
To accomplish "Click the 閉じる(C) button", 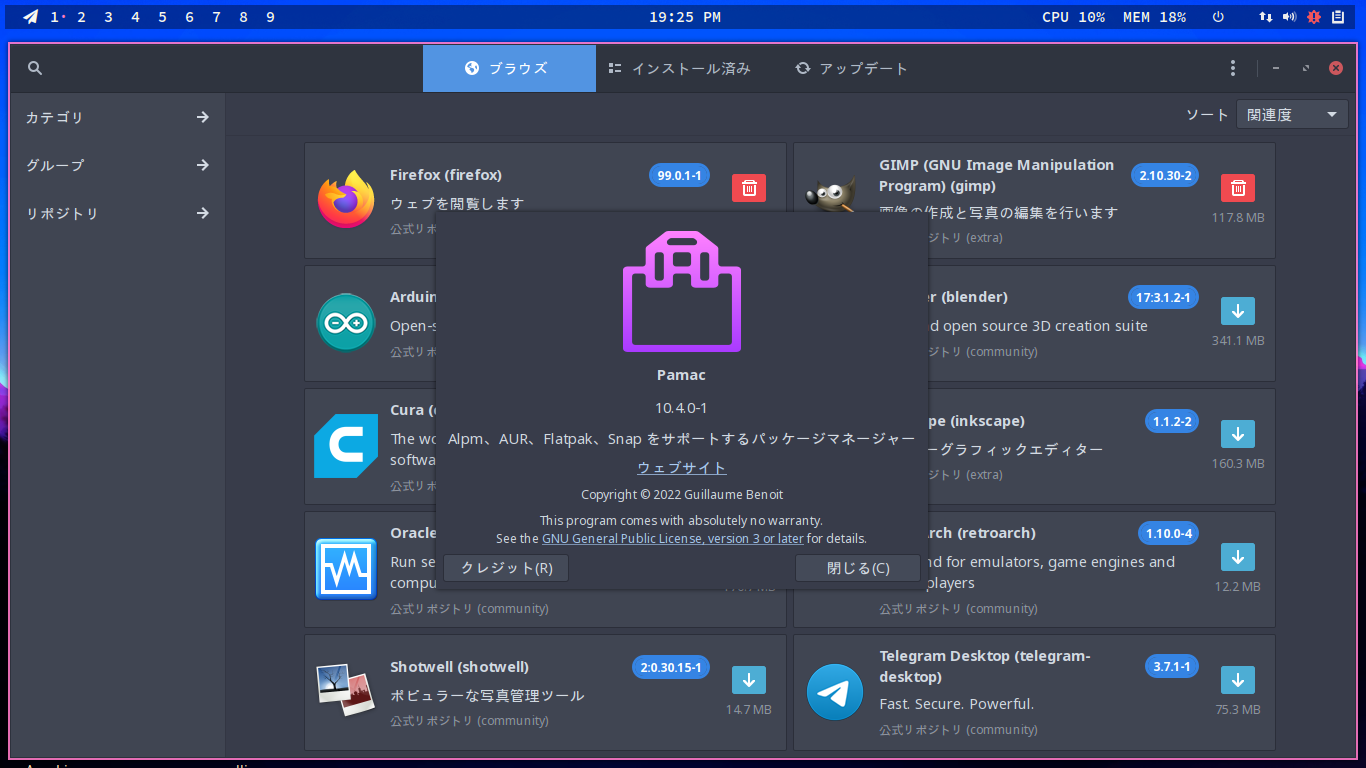I will point(858,568).
